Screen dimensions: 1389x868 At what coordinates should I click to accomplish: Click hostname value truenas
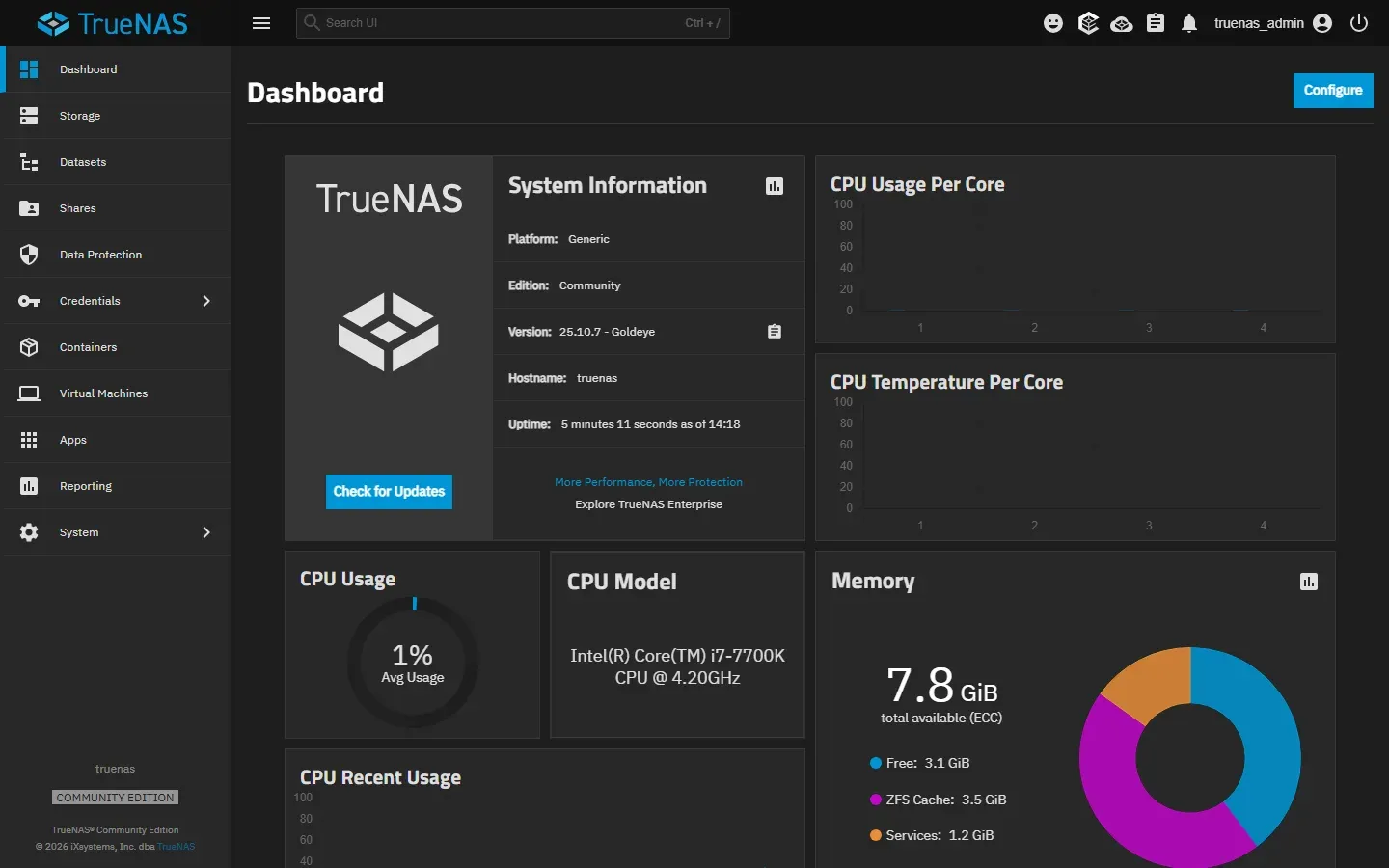(597, 378)
